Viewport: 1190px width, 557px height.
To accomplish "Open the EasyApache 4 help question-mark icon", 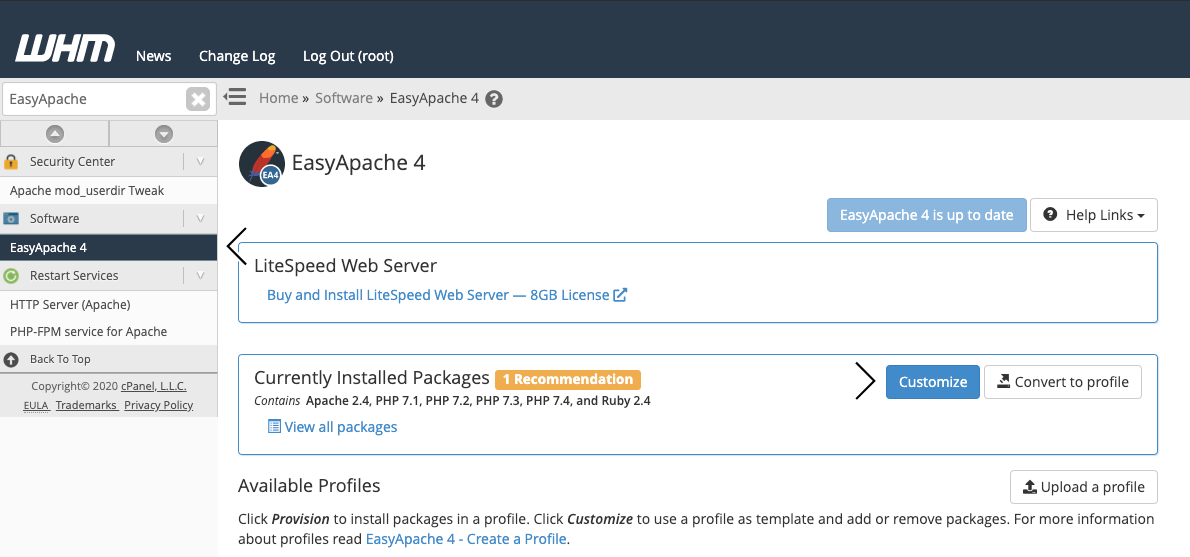I will pos(494,99).
